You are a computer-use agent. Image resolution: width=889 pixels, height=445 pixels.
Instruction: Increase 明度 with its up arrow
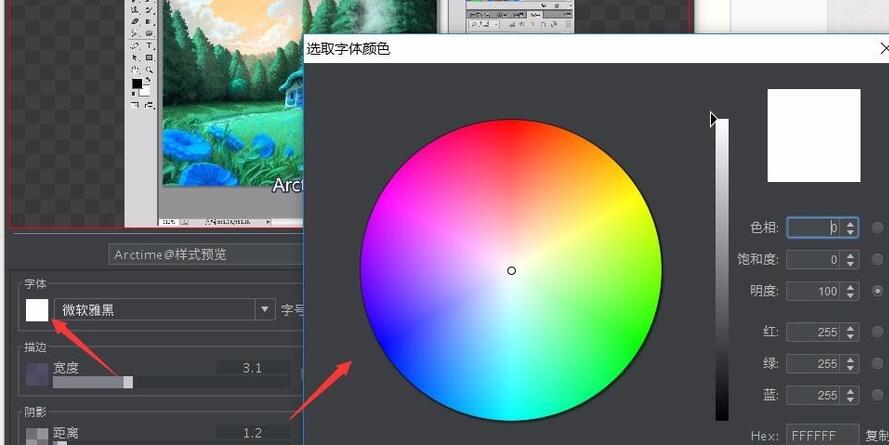pos(850,287)
